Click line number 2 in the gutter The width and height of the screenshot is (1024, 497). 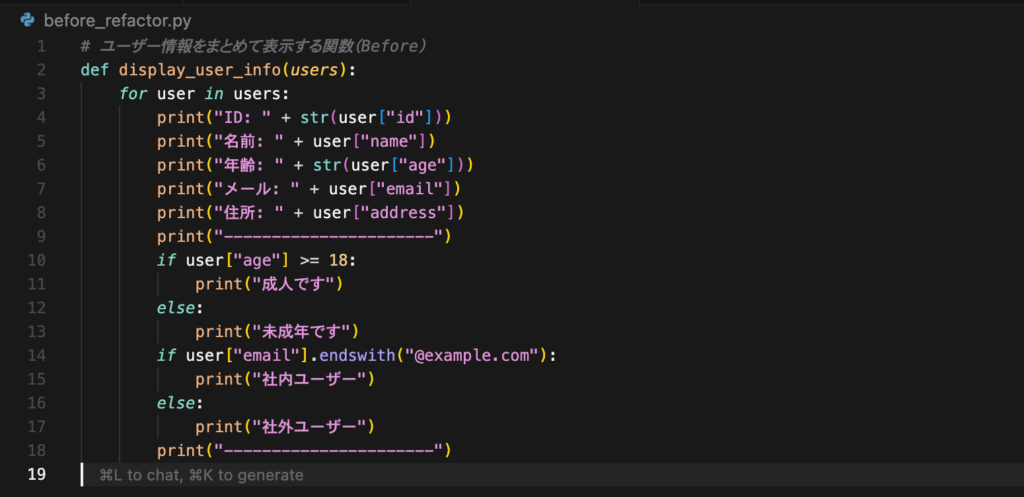coord(41,70)
